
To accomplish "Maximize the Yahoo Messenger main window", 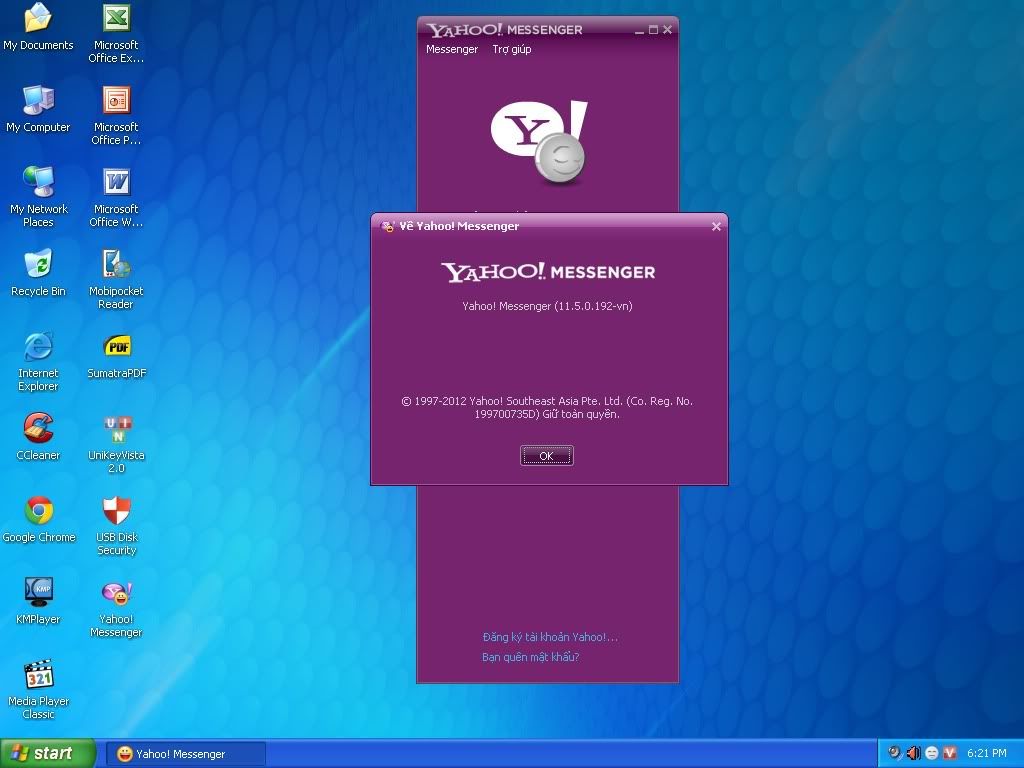I will 653,30.
